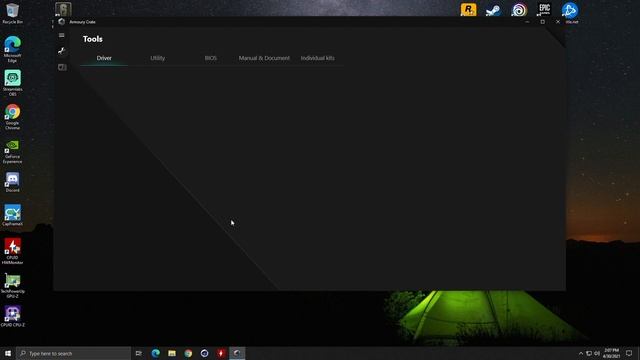Open the volume control in system tray
The image size is (640, 360).
pos(597,353)
